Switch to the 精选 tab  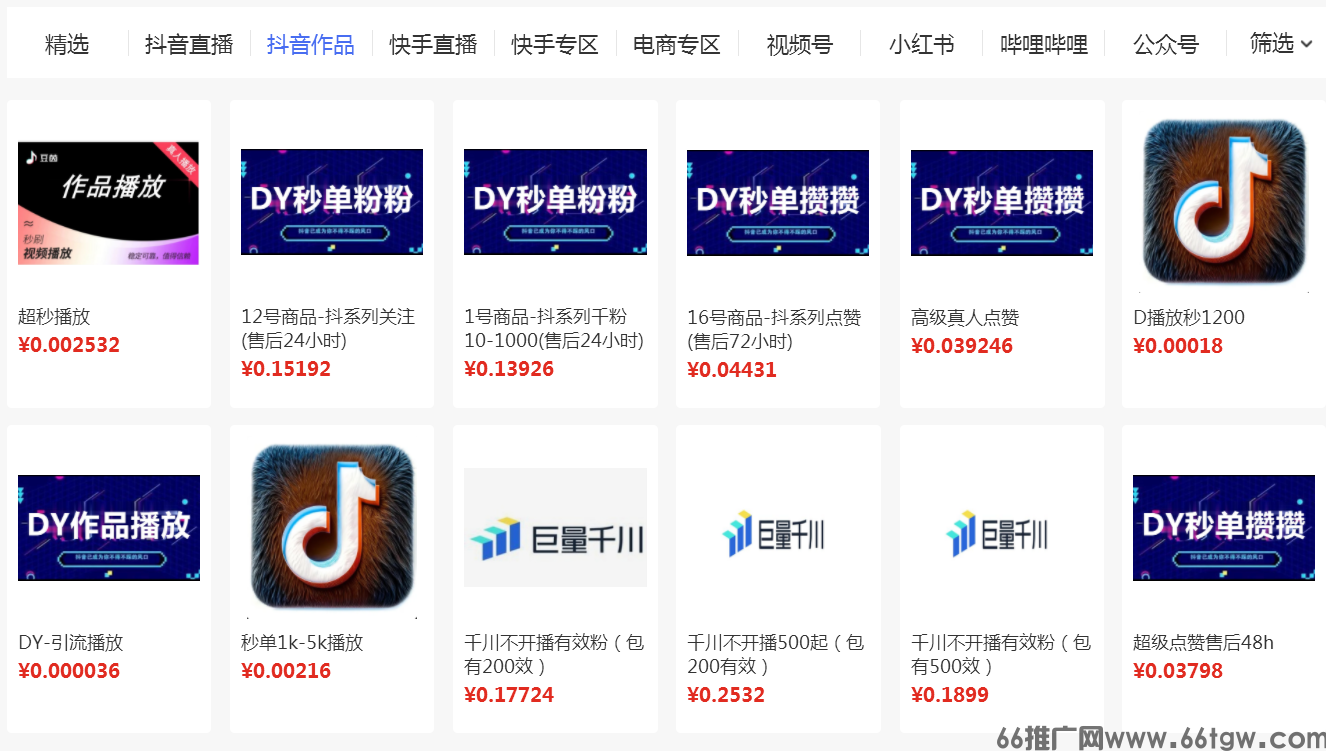[x=66, y=45]
